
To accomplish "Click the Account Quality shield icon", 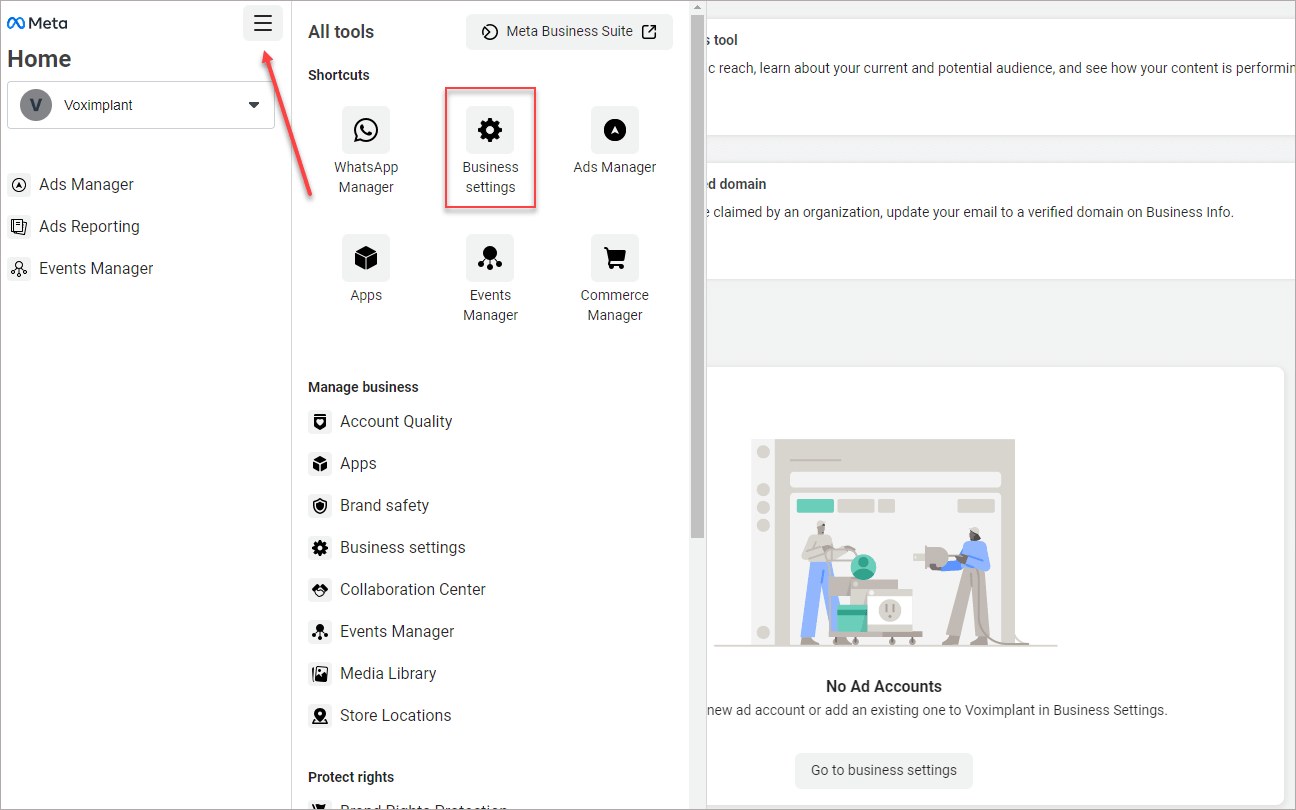I will tap(320, 422).
